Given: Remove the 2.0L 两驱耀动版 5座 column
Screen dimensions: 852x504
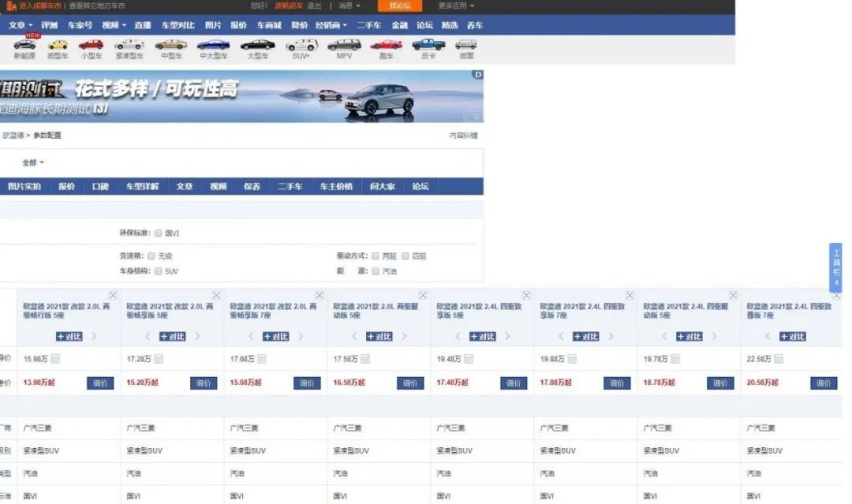Looking at the screenshot, I should tap(423, 295).
